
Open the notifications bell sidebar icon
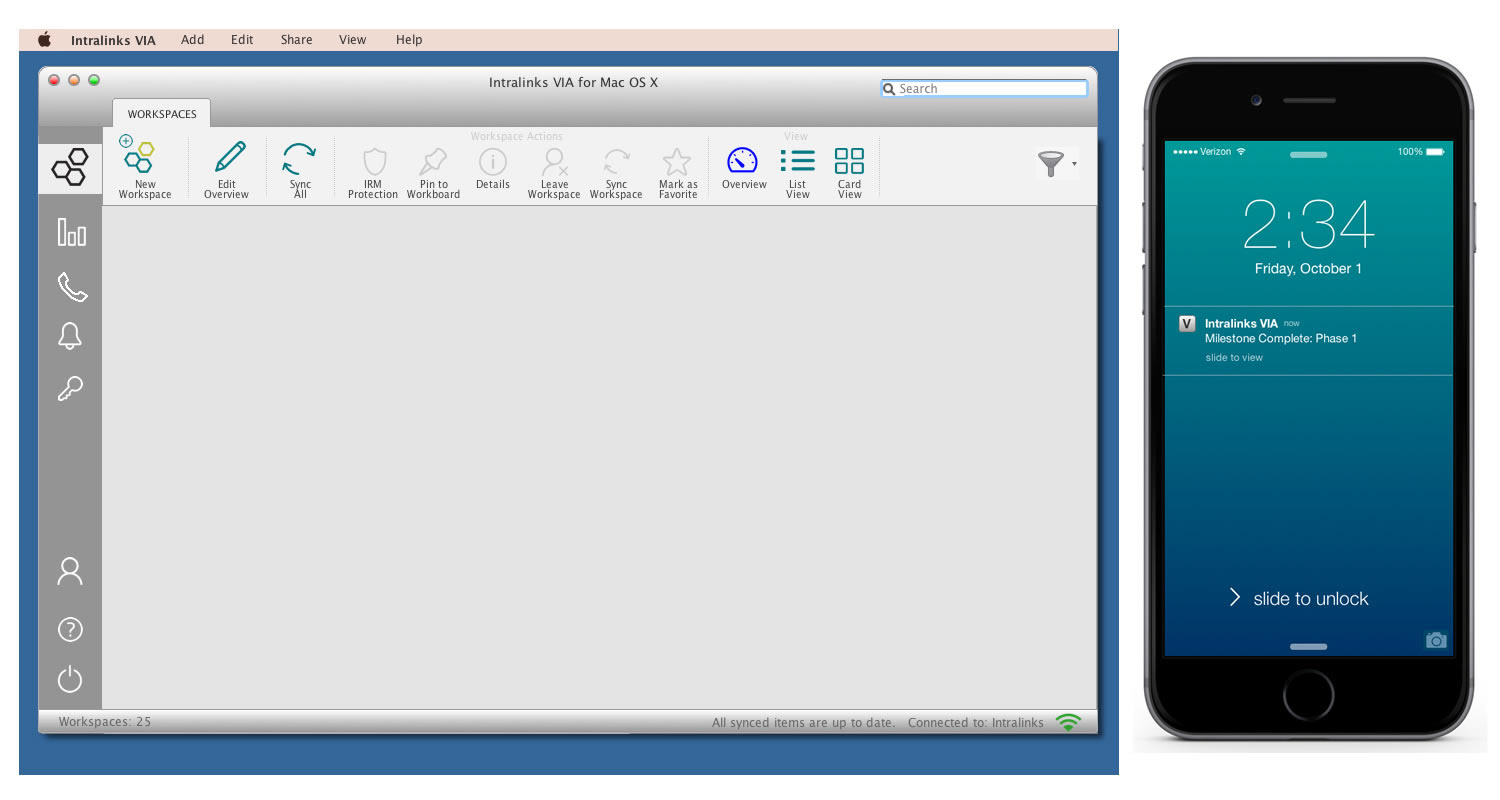click(x=70, y=336)
